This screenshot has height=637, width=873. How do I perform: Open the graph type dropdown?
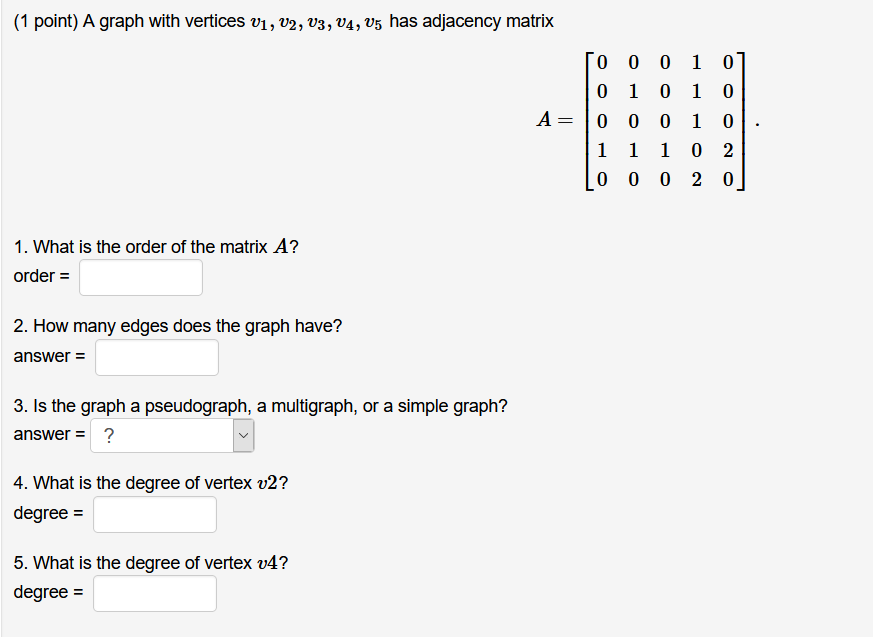(172, 434)
